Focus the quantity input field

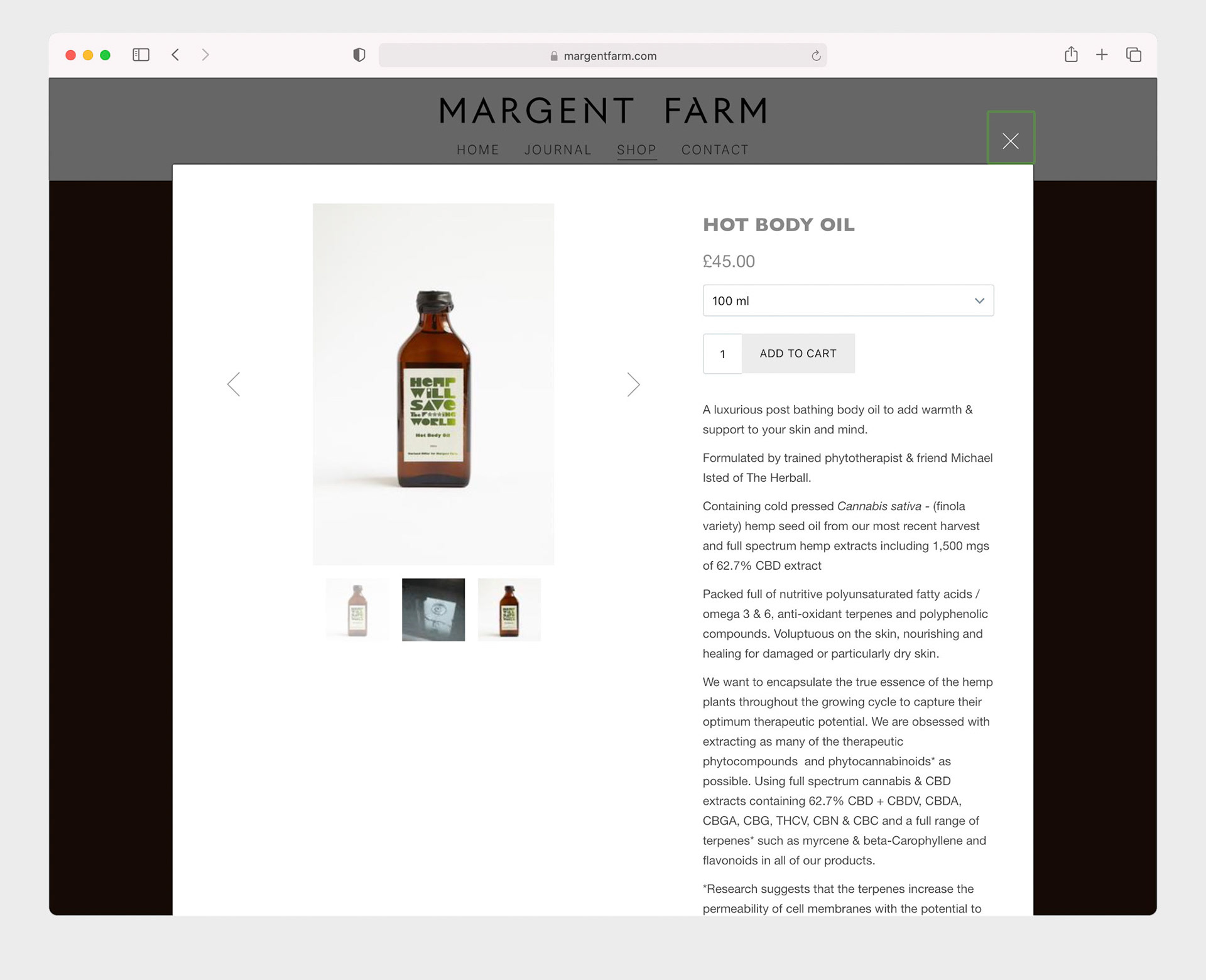[x=722, y=354]
